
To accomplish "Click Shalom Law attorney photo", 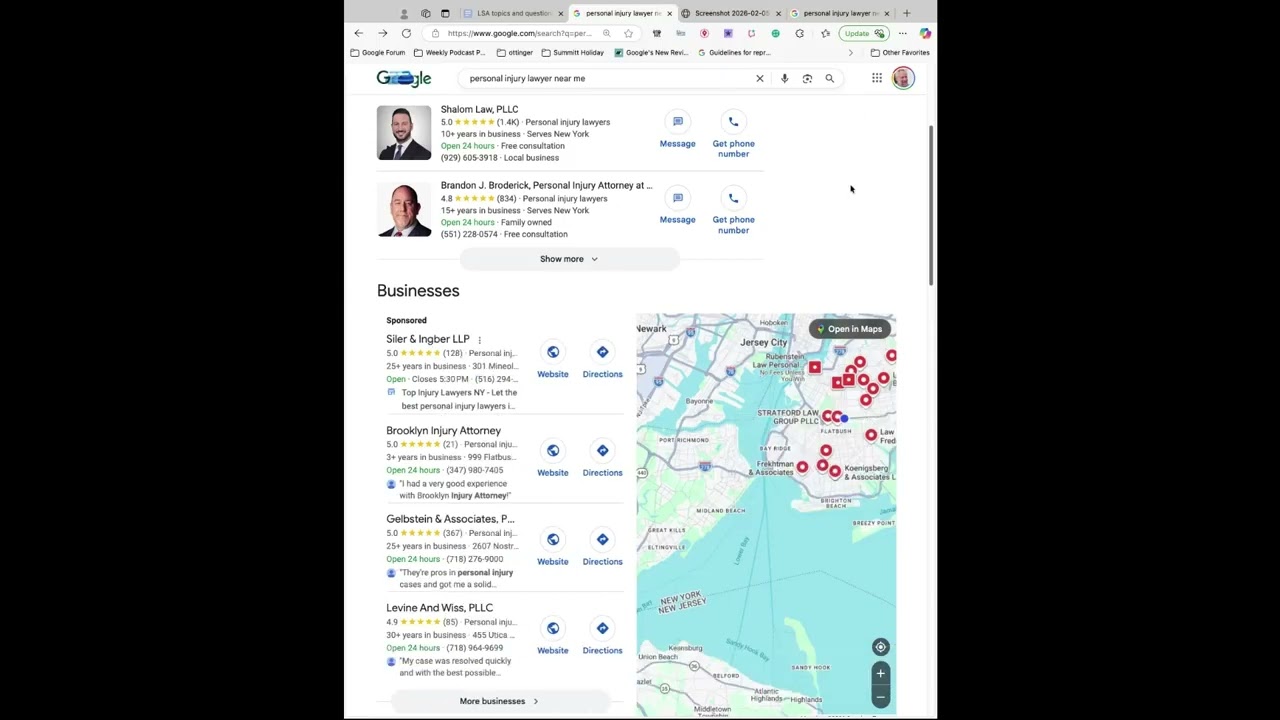I will pos(404,133).
